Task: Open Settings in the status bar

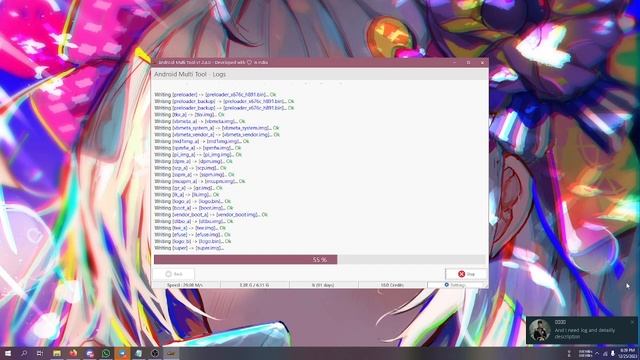Action: (x=455, y=285)
